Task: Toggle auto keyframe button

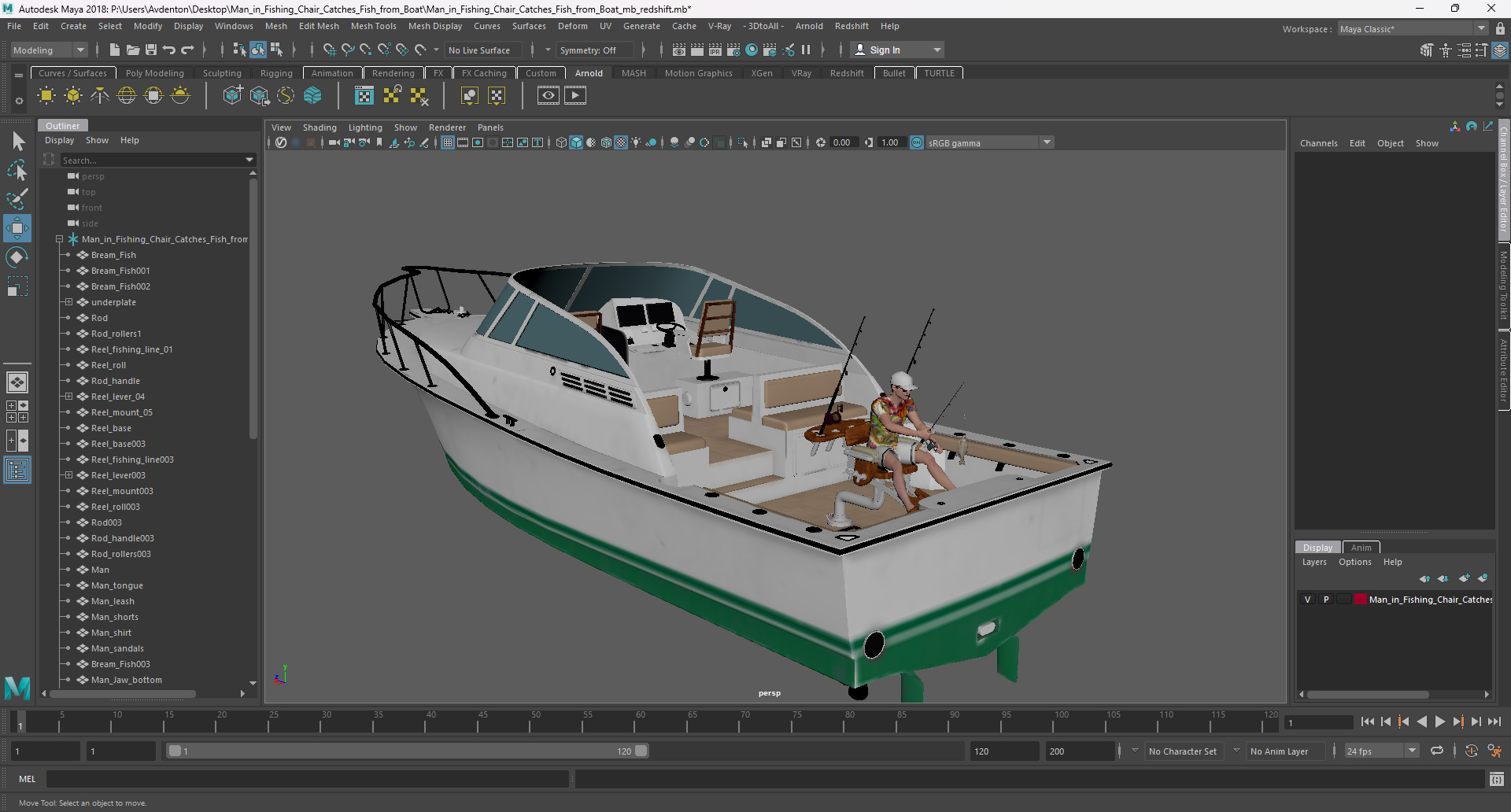Action: coord(1471,751)
